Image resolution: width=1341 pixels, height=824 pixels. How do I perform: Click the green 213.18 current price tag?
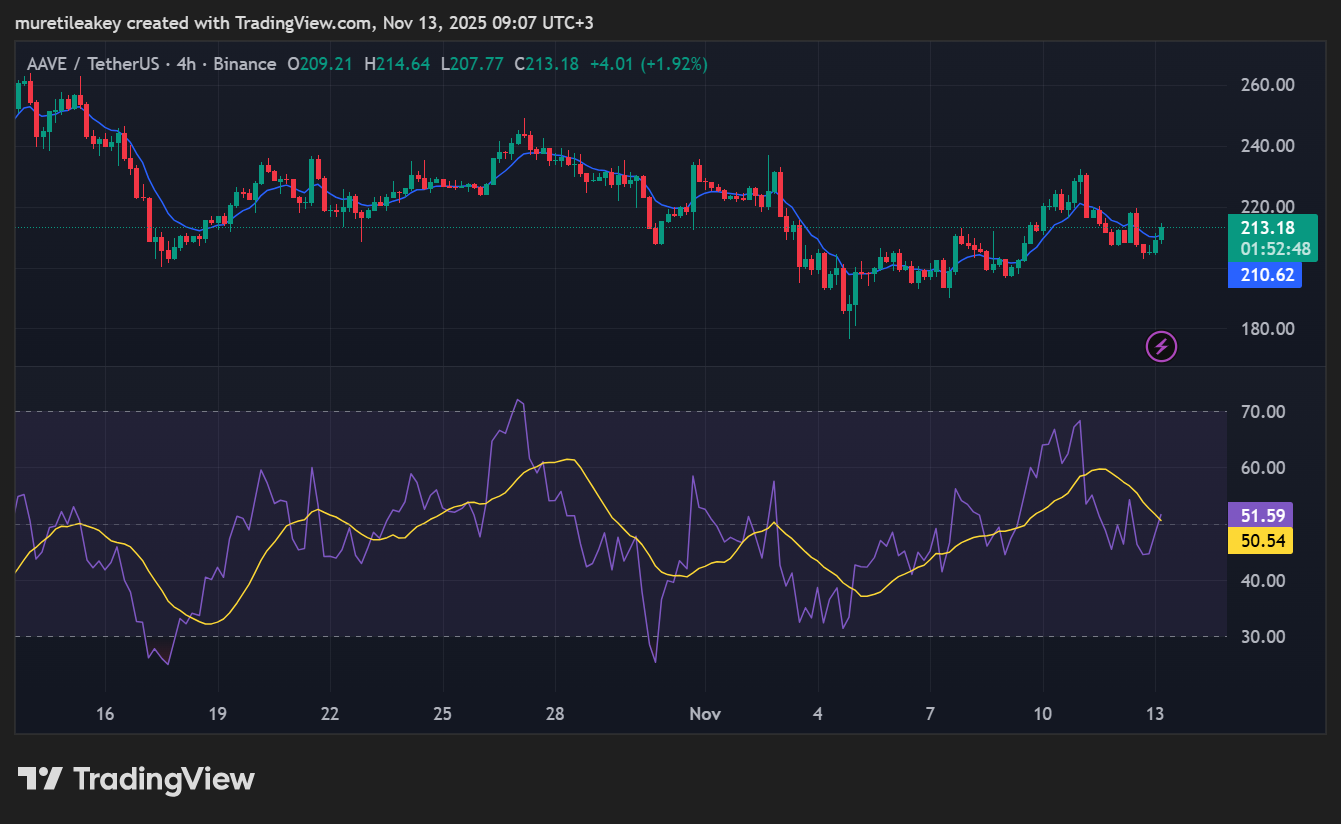pos(1264,228)
